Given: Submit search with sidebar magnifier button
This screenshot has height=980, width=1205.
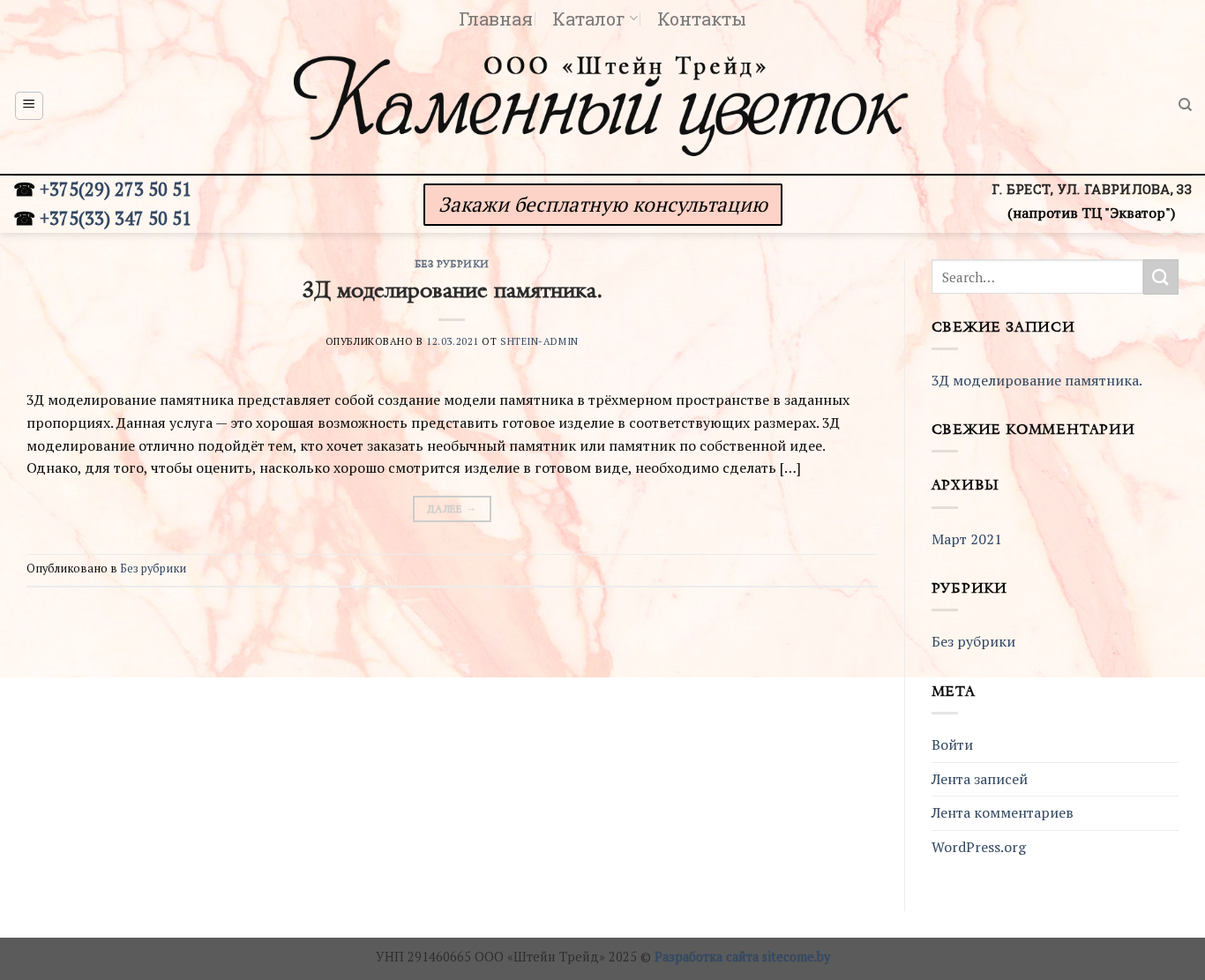Looking at the screenshot, I should 1160,277.
